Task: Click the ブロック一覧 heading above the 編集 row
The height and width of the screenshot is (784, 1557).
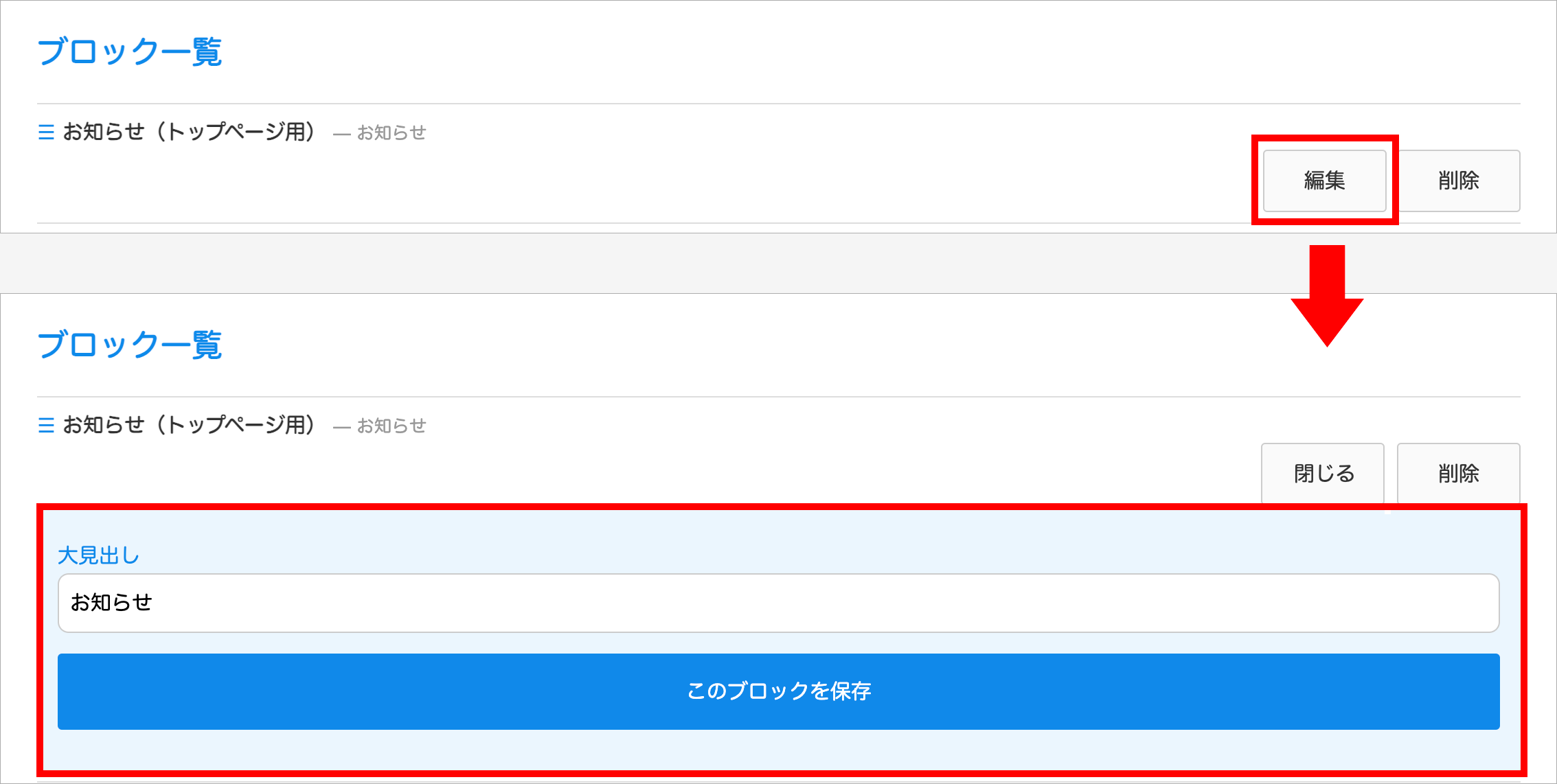Action: tap(129, 52)
